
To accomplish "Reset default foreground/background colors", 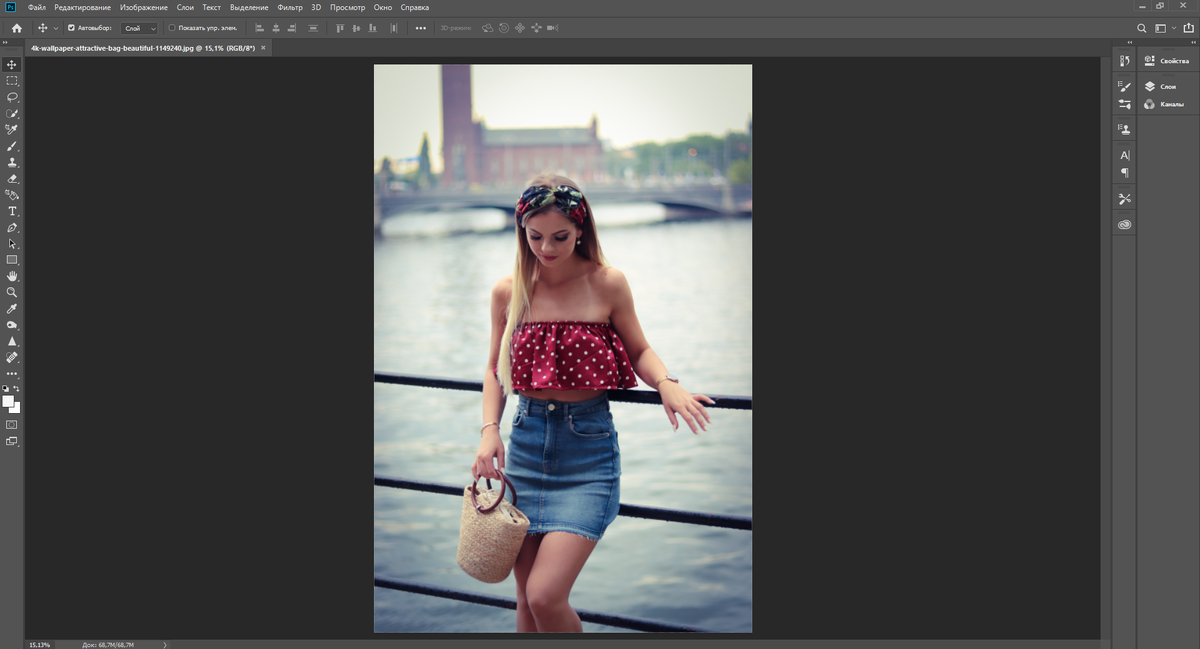I will [5, 388].
